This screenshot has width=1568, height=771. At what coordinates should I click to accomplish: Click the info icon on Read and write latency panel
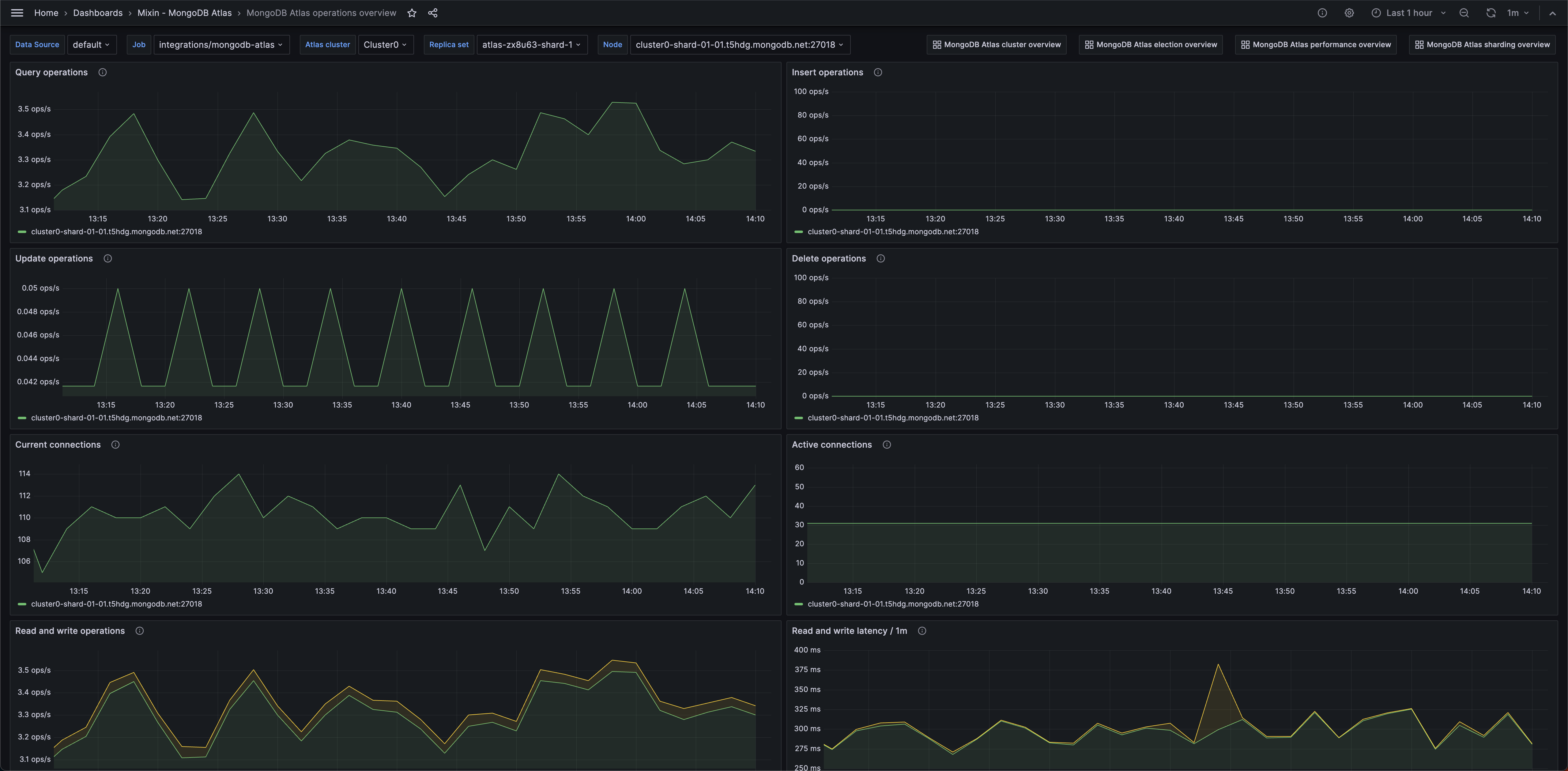922,631
